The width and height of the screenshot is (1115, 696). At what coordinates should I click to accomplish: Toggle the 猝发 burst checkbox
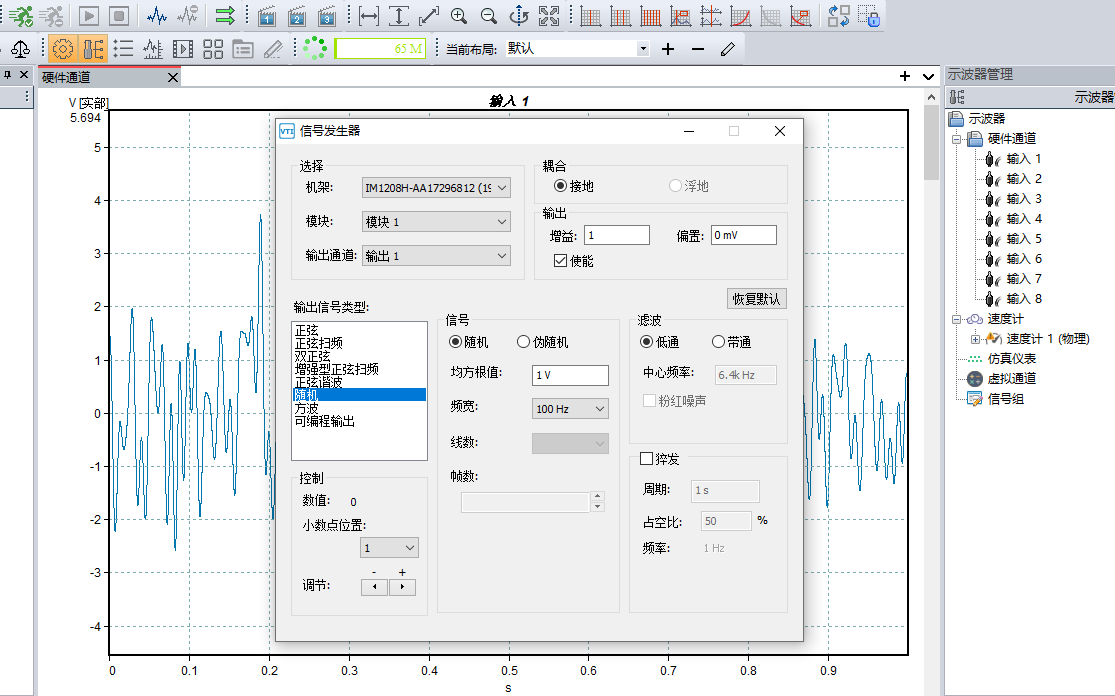point(646,459)
